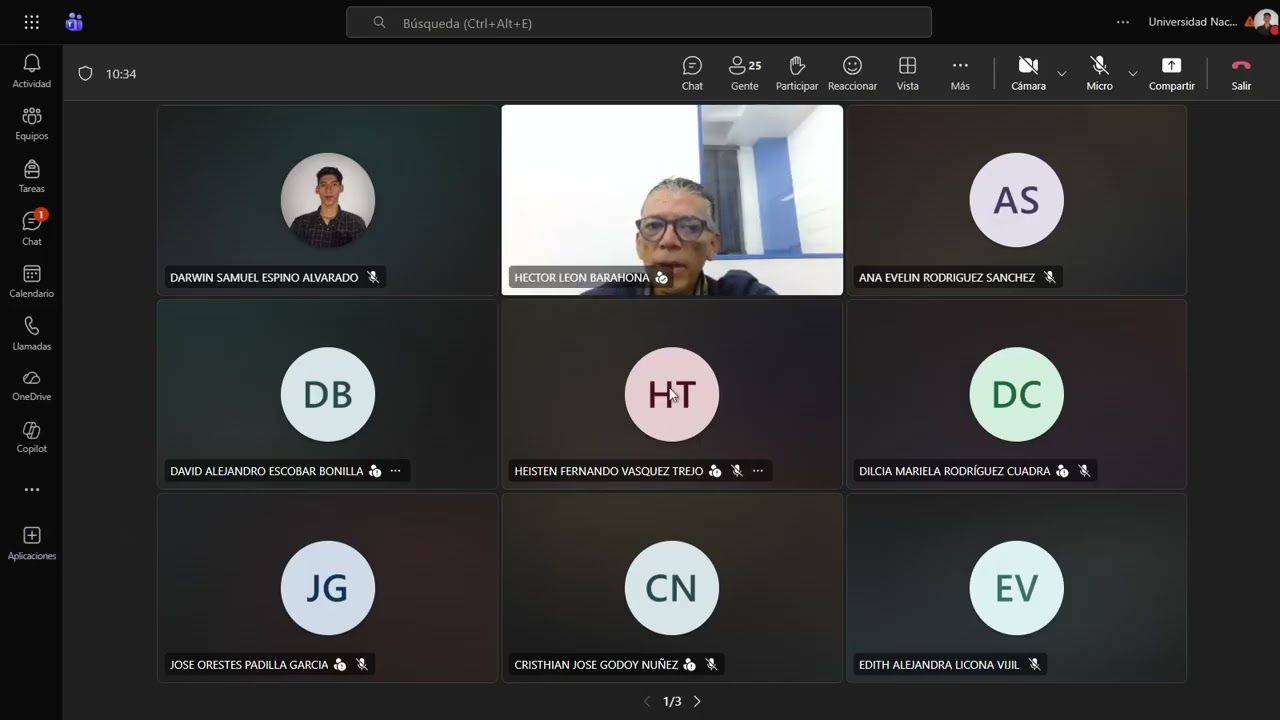Click name JOSE ORESTES PADILLA GARCIA
Image resolution: width=1280 pixels, height=720 pixels.
[249, 665]
